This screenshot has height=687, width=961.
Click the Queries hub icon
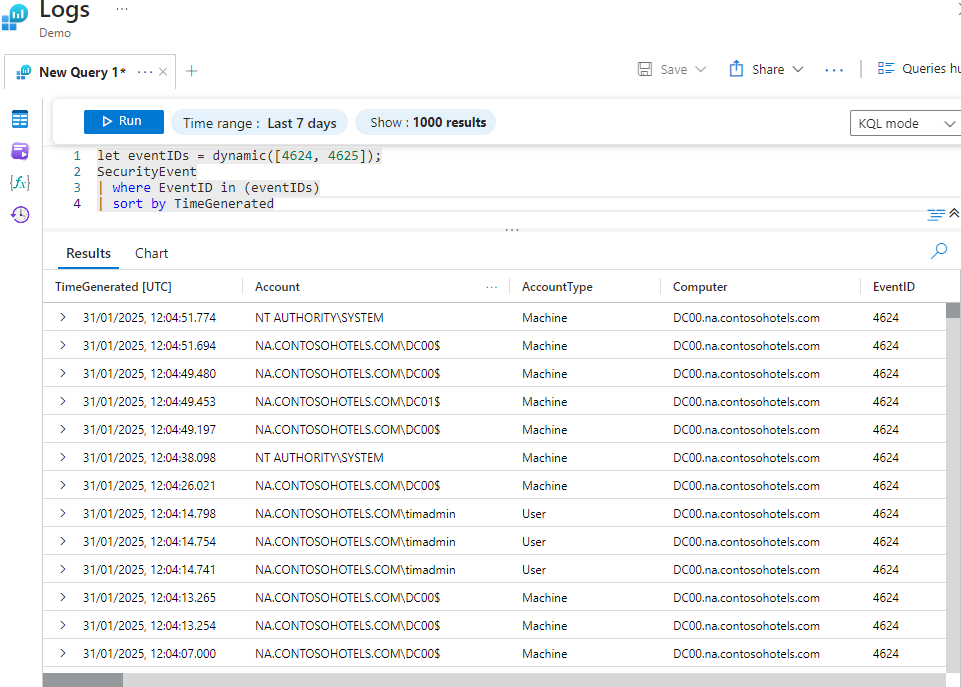point(886,69)
